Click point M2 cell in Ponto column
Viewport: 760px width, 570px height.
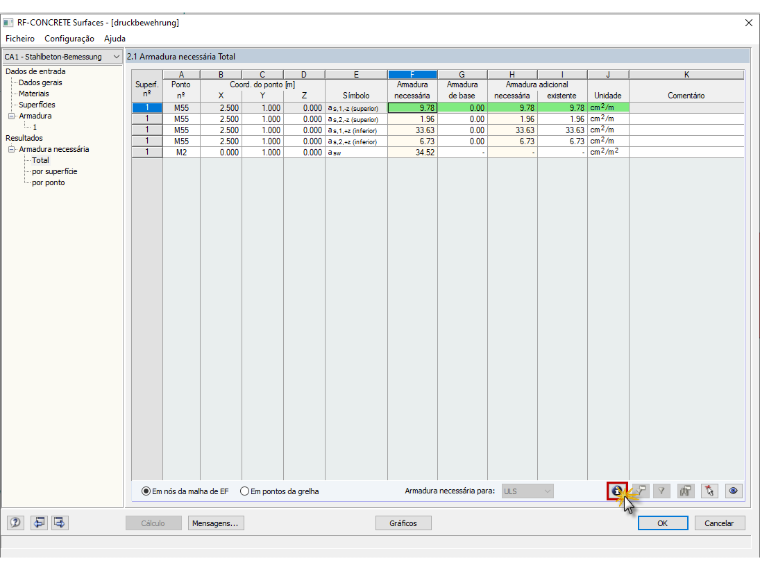click(181, 153)
